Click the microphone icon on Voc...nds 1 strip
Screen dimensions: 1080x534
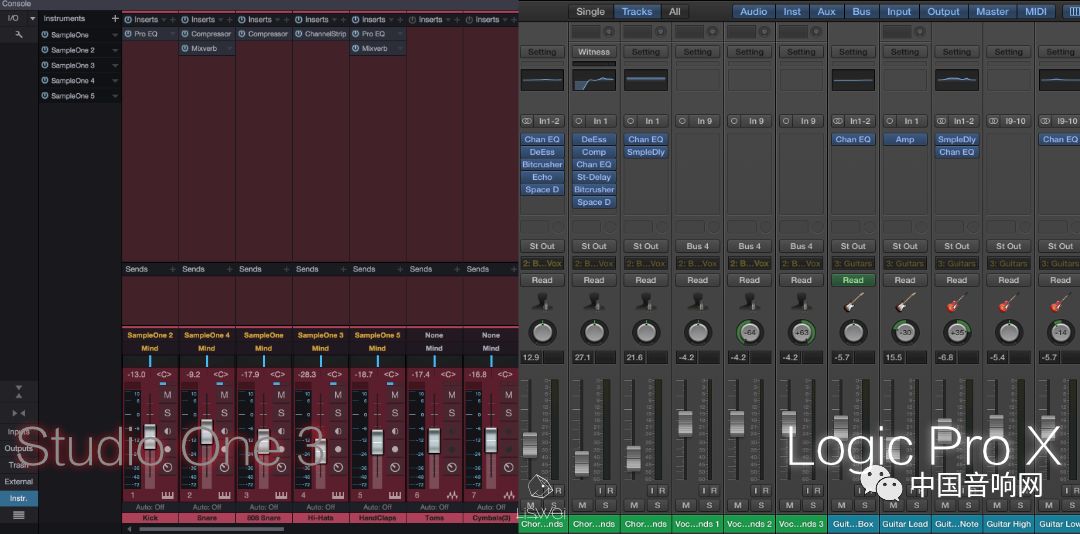(x=697, y=302)
